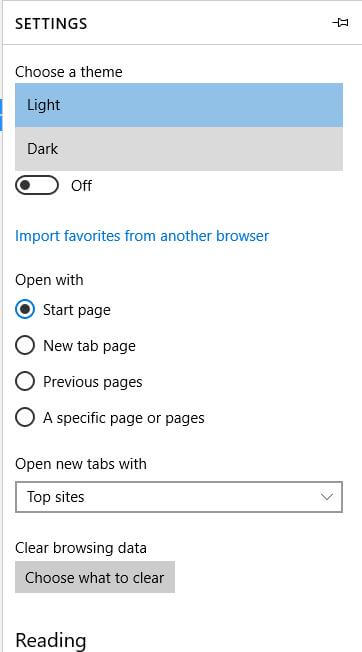Open the Top sites combo box

click(x=179, y=497)
